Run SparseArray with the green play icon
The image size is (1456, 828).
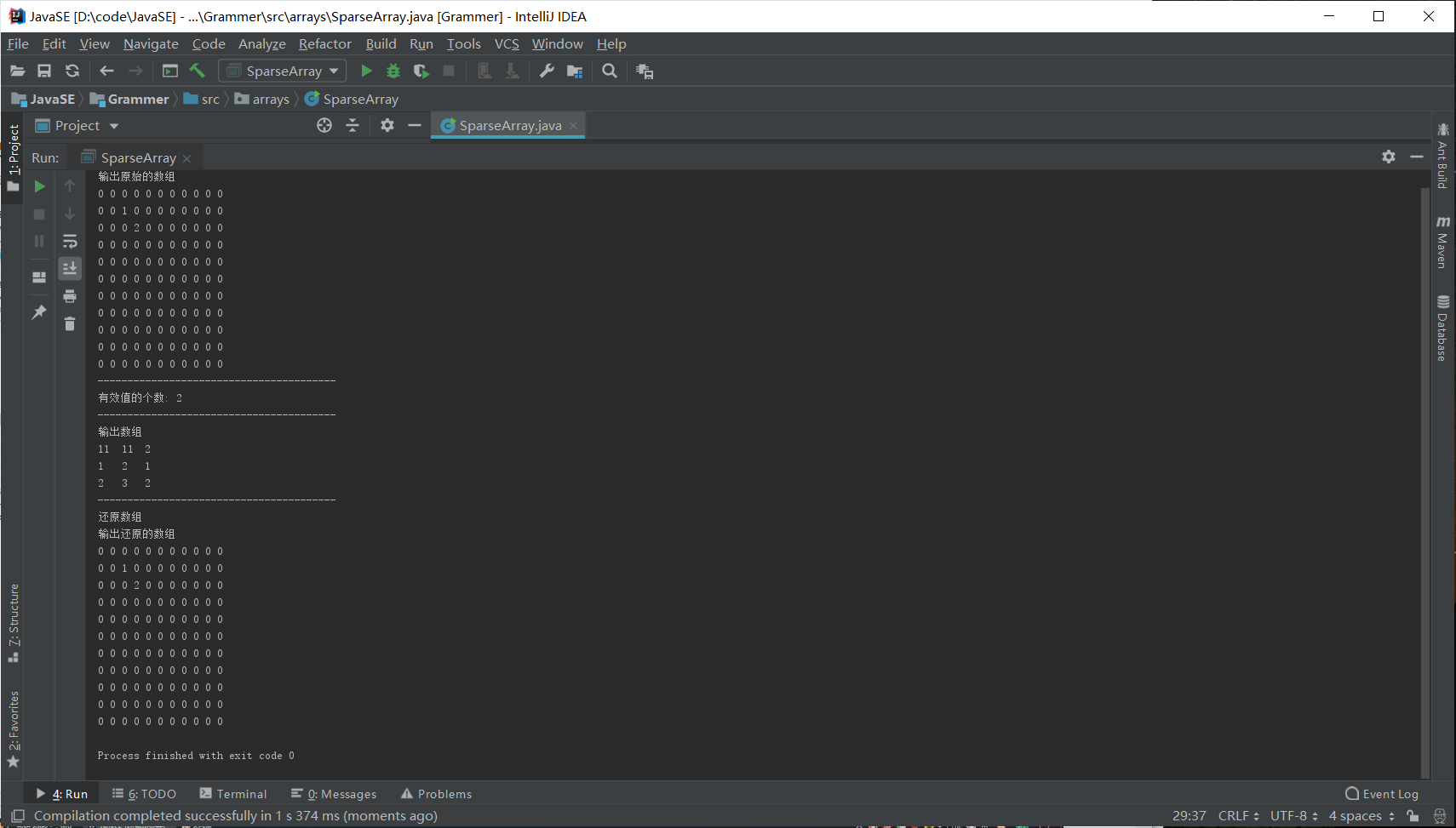pyautogui.click(x=366, y=71)
